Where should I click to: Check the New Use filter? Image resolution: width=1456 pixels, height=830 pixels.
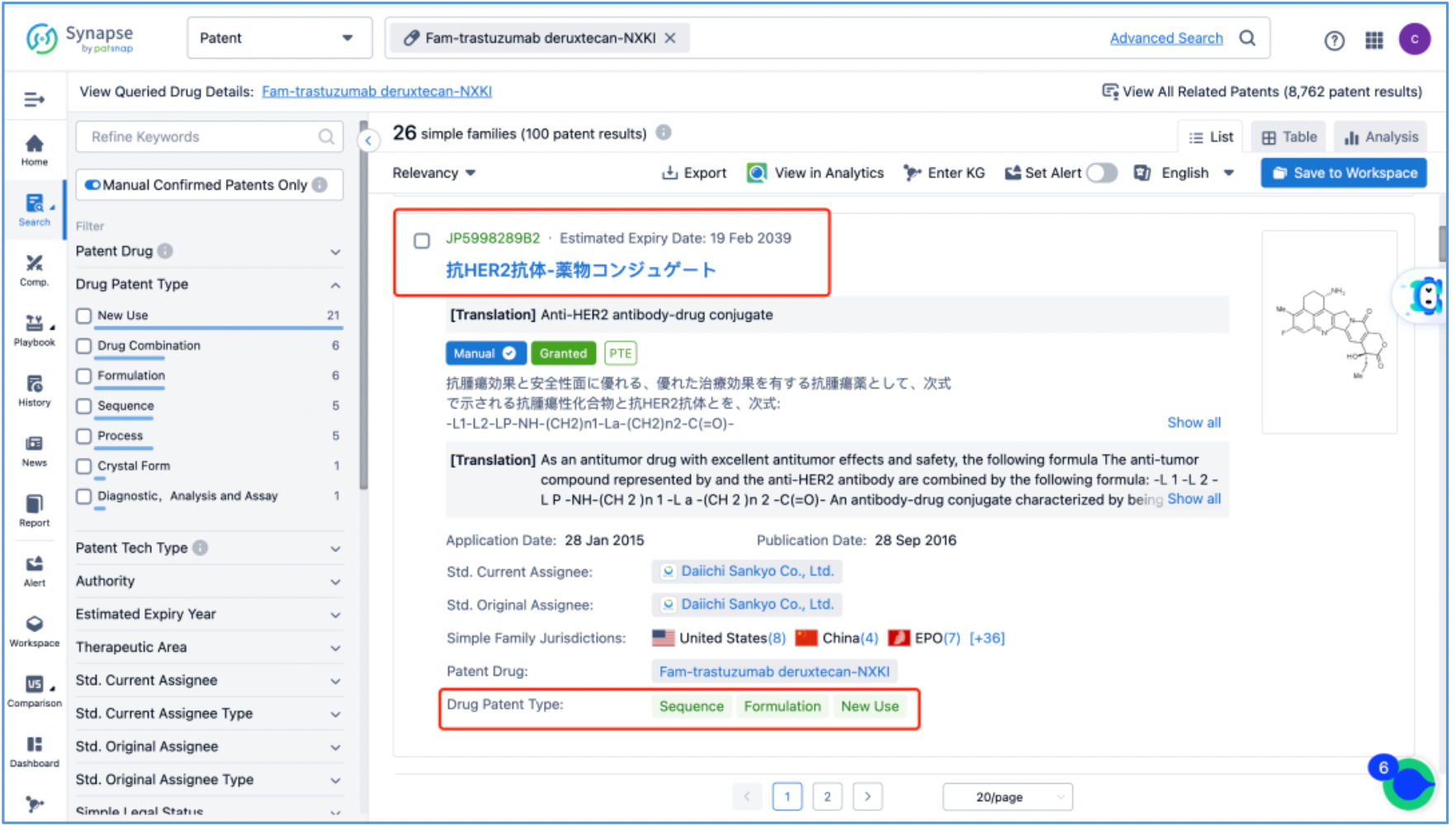[x=83, y=316]
